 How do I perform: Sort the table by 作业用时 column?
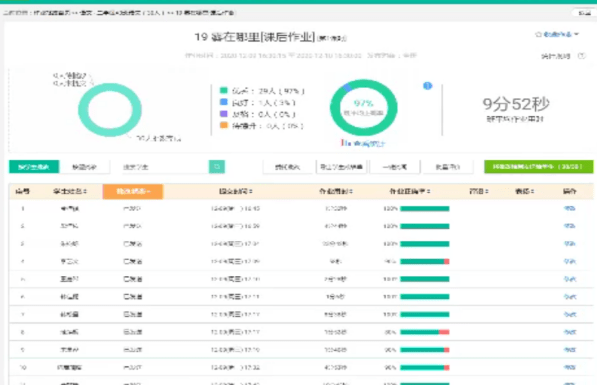[x=336, y=192]
